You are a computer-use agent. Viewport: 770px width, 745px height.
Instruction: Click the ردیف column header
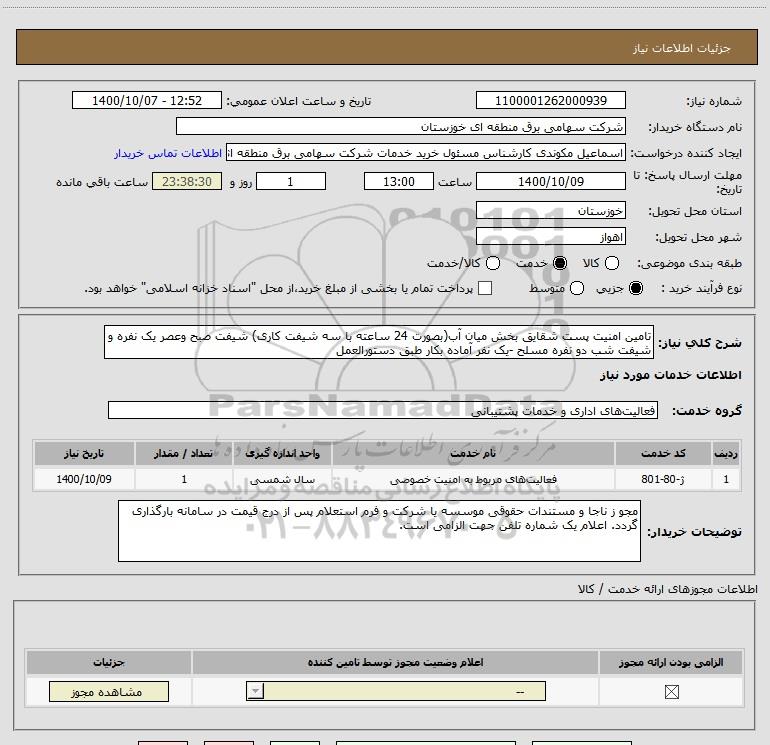(x=726, y=453)
